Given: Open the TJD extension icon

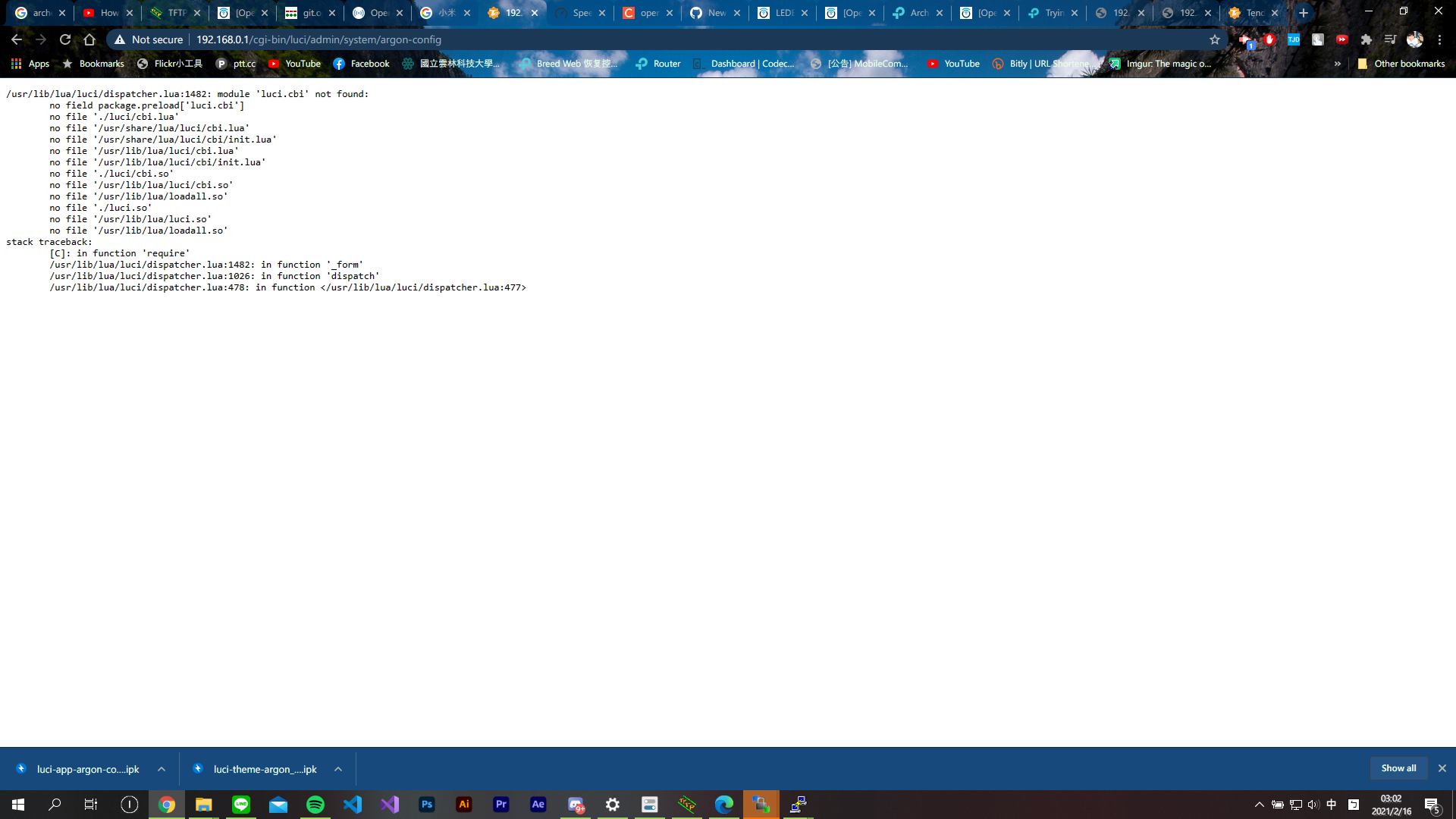Looking at the screenshot, I should click(x=1294, y=39).
